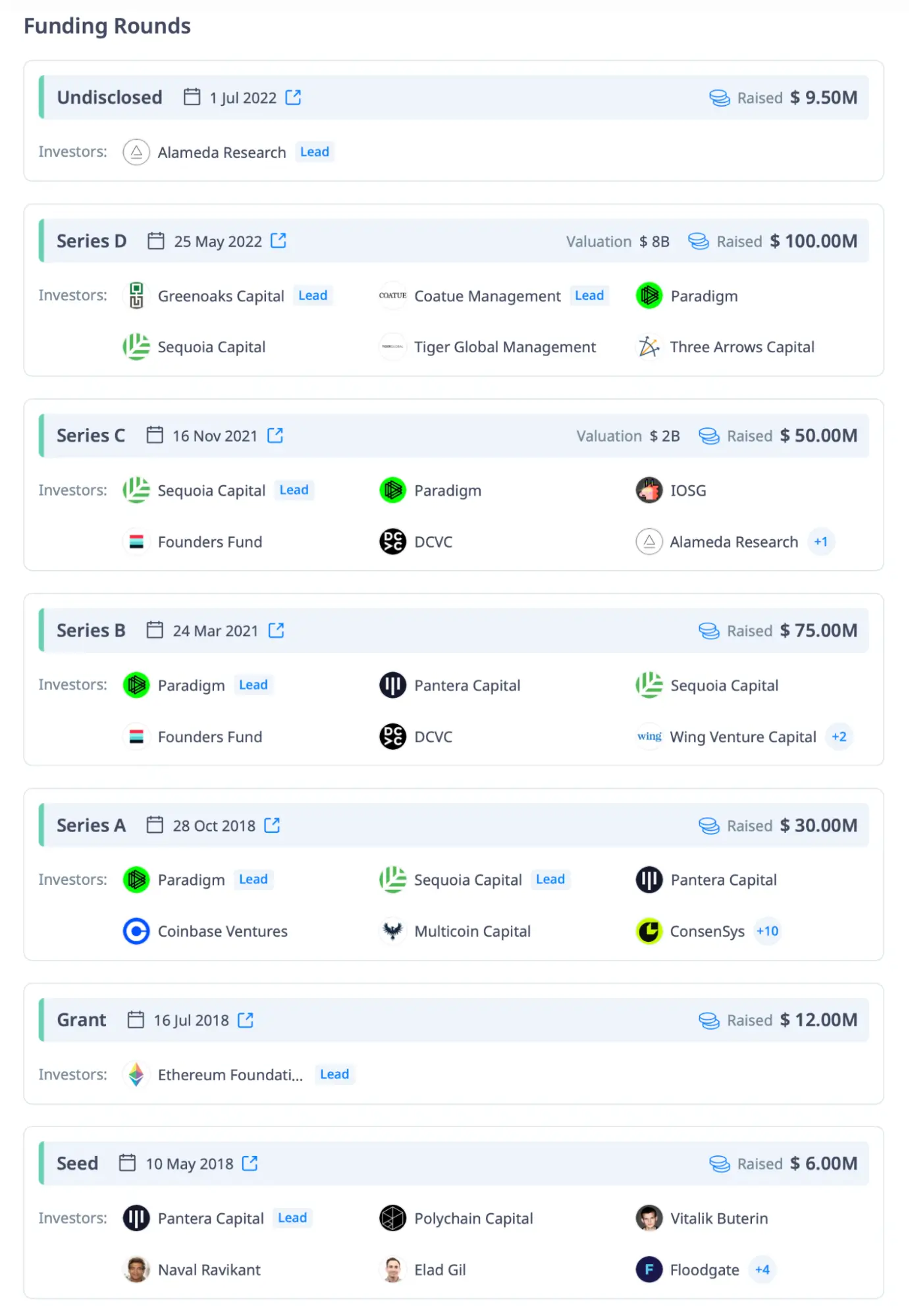Click the Coinbase Ventures logo

(x=136, y=931)
